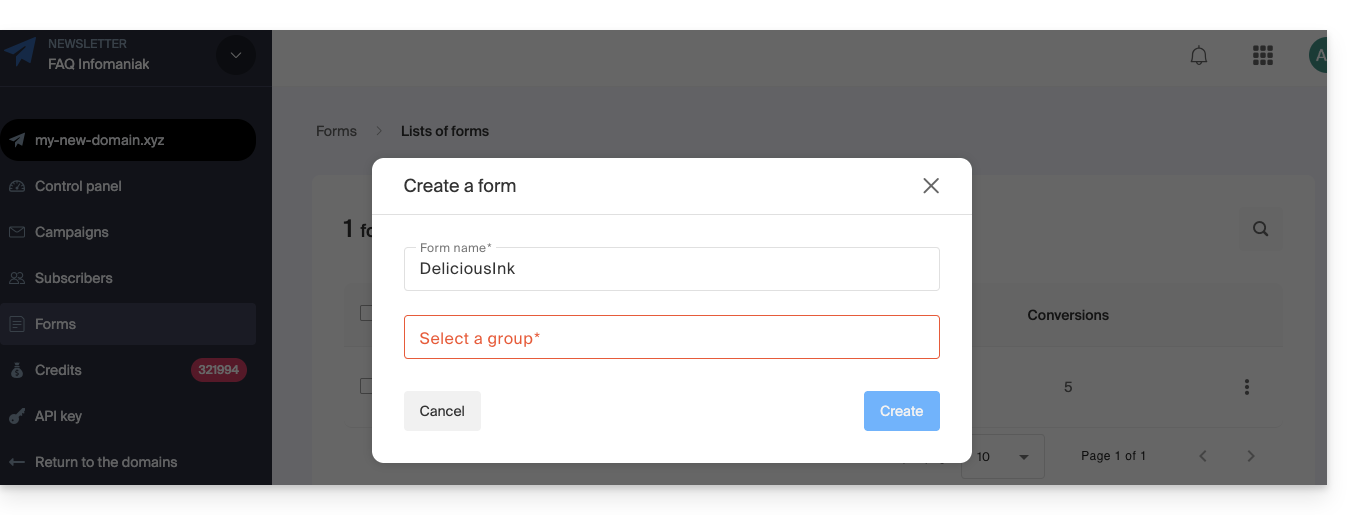
Task: Click the Create button
Action: [x=901, y=411]
